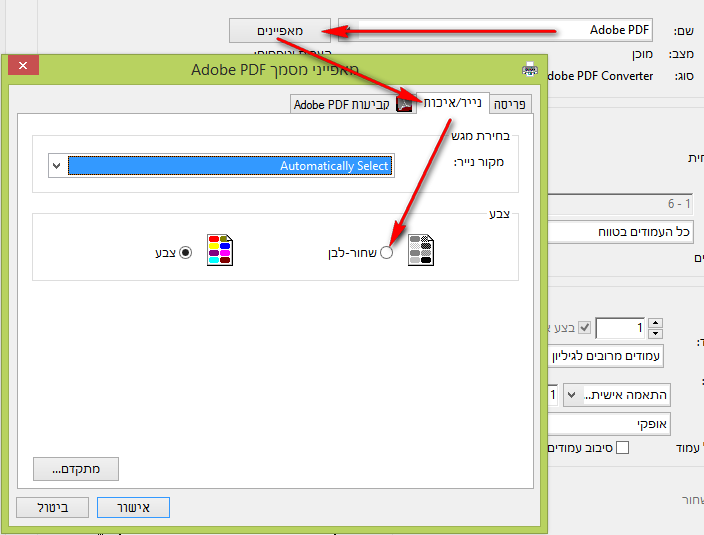Switch to the נייר/איכות tab
Viewport: 704px width, 535px height.
tap(453, 103)
